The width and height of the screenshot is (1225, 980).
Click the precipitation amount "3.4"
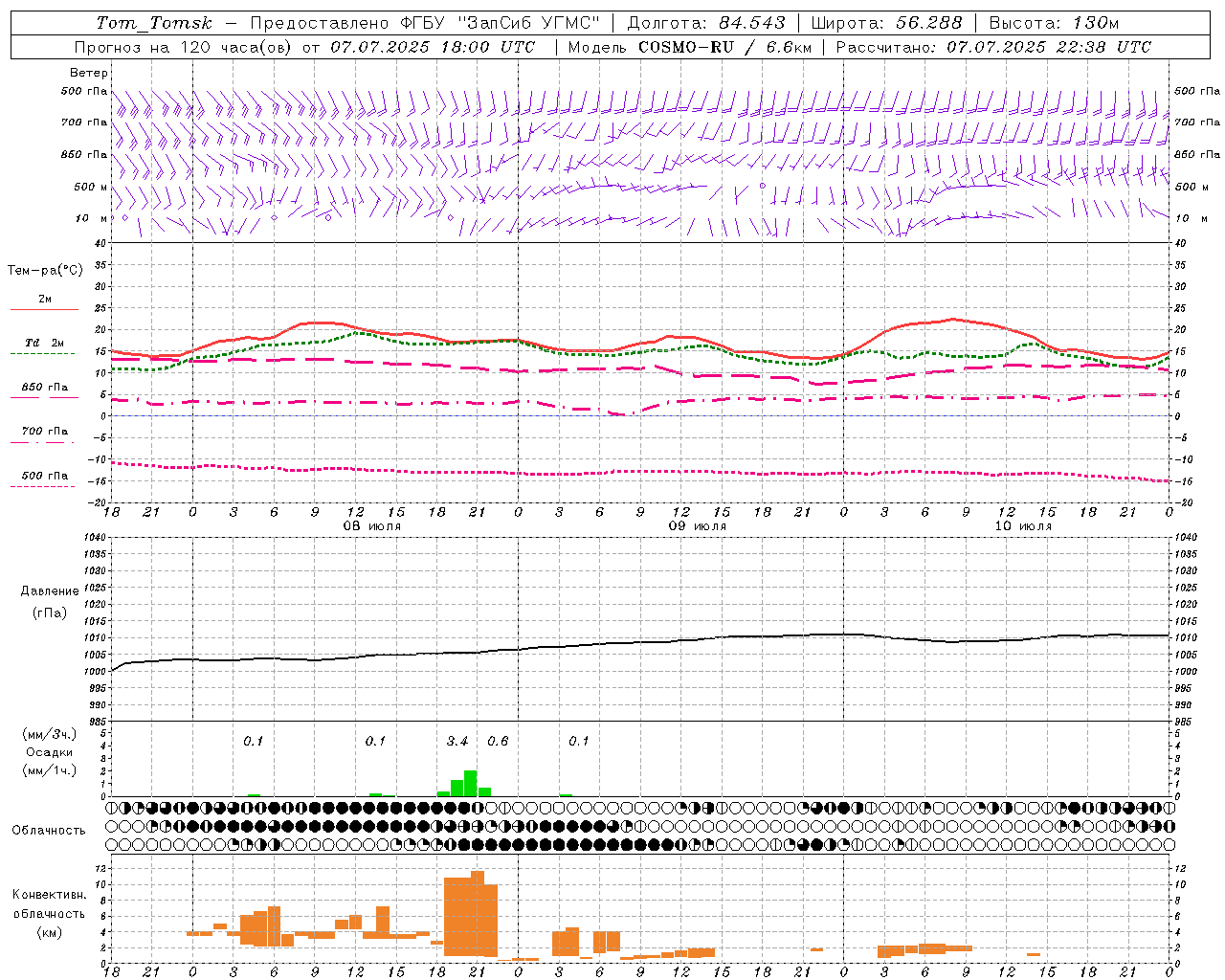[457, 741]
